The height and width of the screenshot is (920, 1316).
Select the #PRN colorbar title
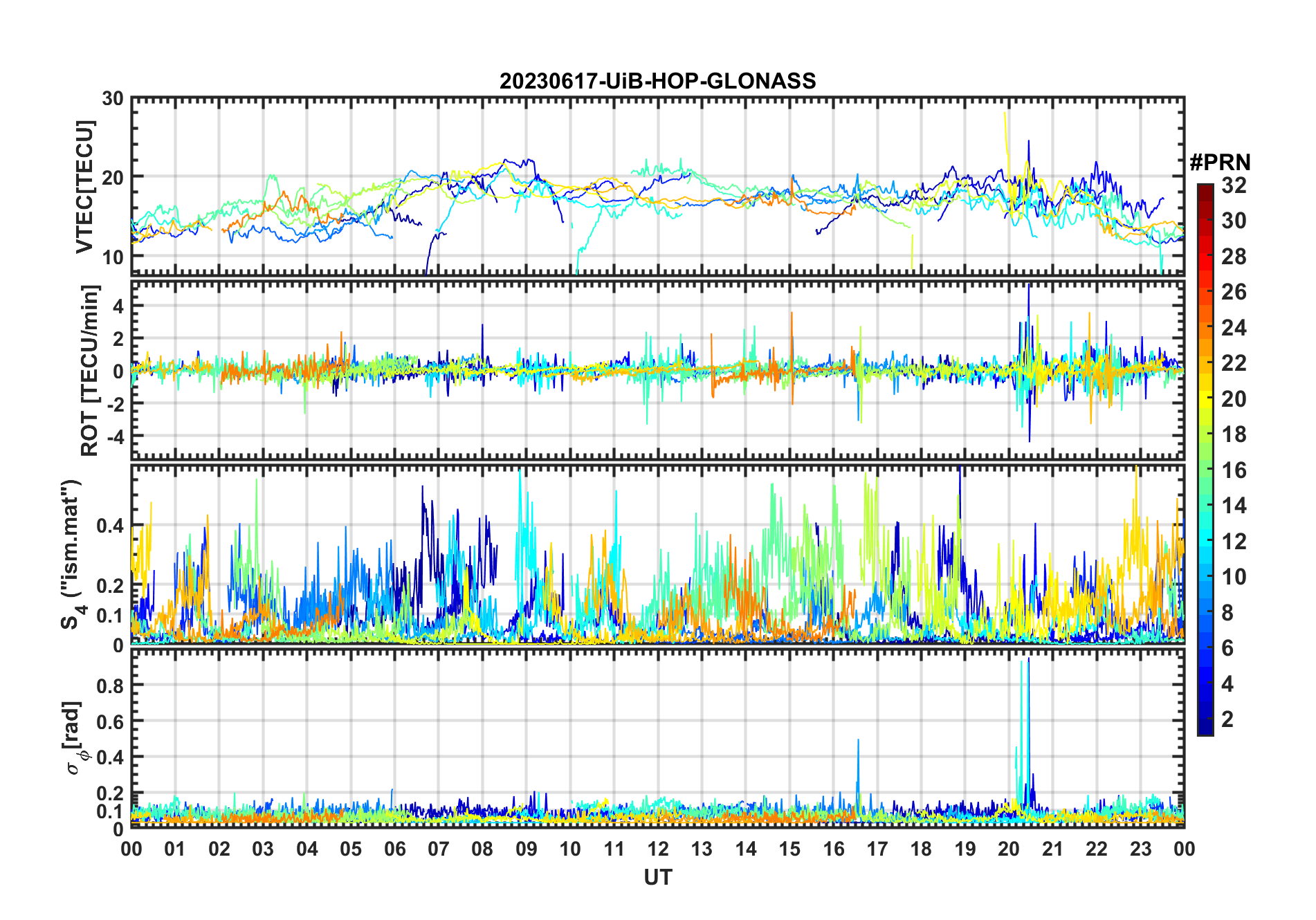1220,163
